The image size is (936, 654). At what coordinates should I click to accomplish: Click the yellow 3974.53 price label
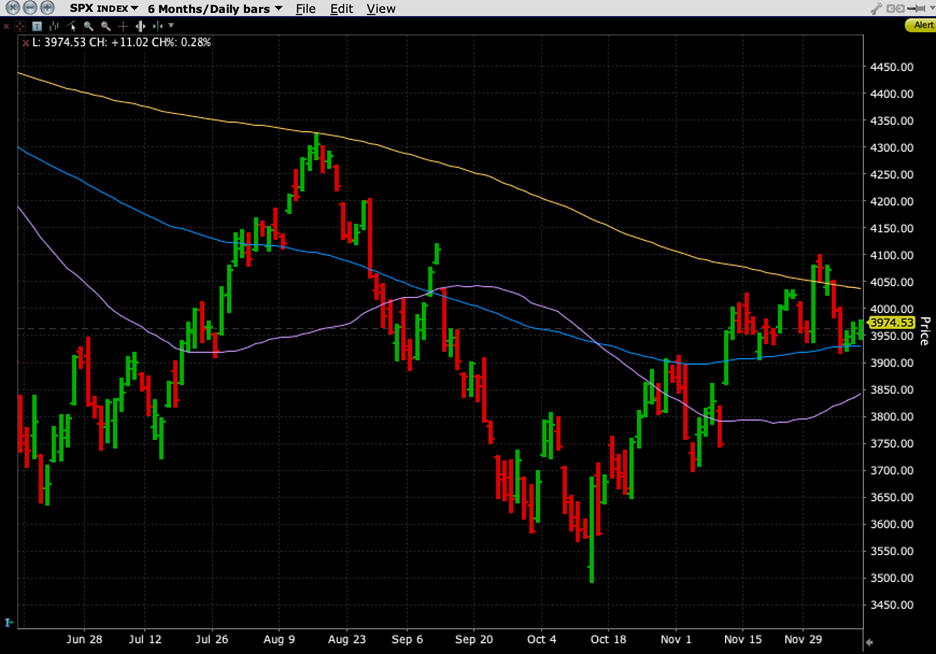pos(891,323)
